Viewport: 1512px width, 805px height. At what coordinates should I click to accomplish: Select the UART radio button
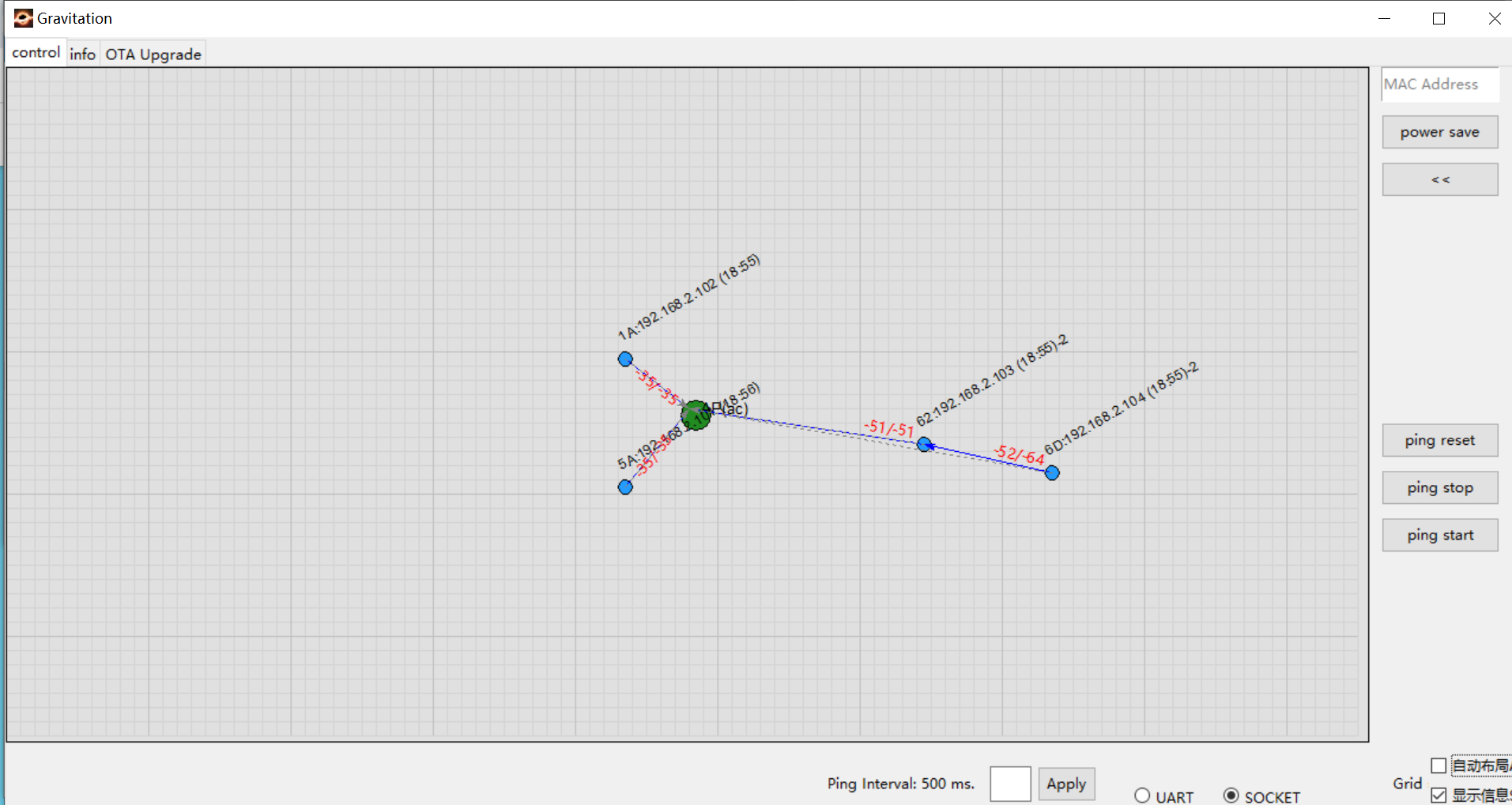click(x=1142, y=796)
